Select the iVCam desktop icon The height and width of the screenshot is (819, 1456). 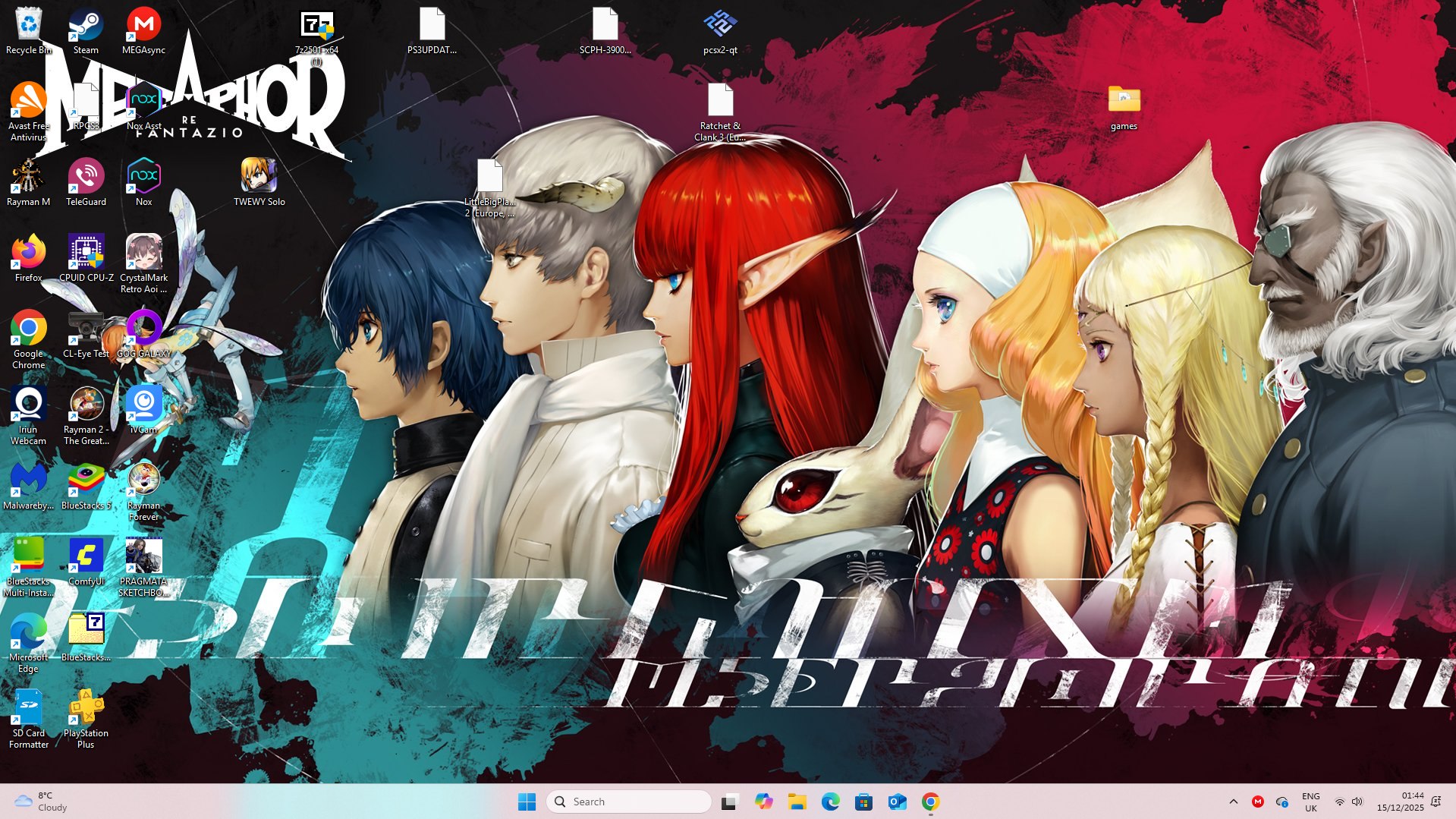click(x=143, y=411)
